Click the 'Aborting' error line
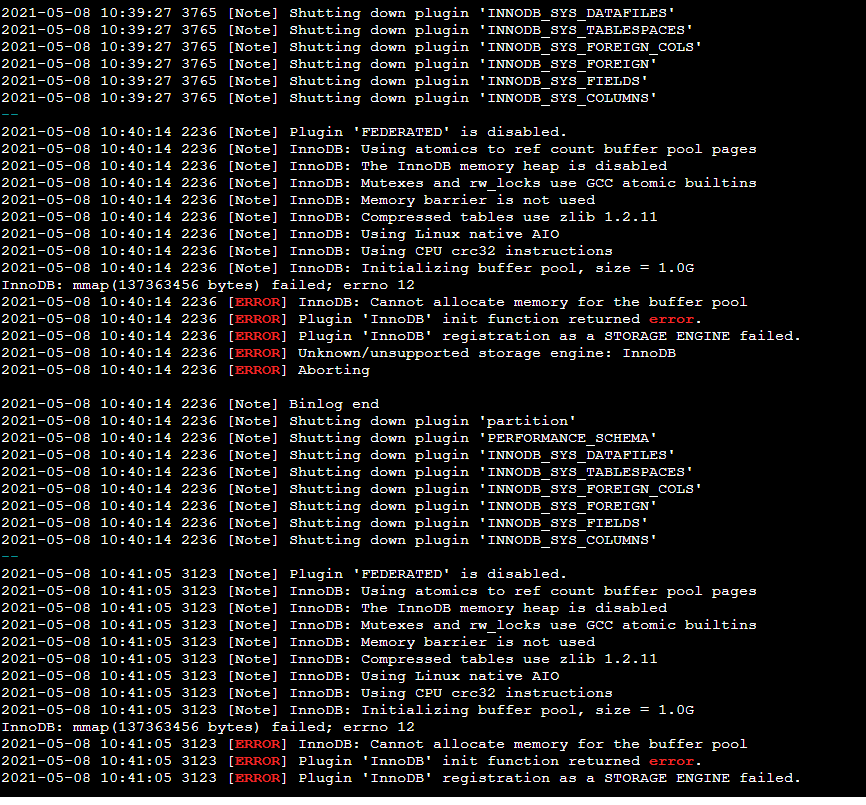Viewport: 866px width, 805px height. pyautogui.click(x=186, y=370)
